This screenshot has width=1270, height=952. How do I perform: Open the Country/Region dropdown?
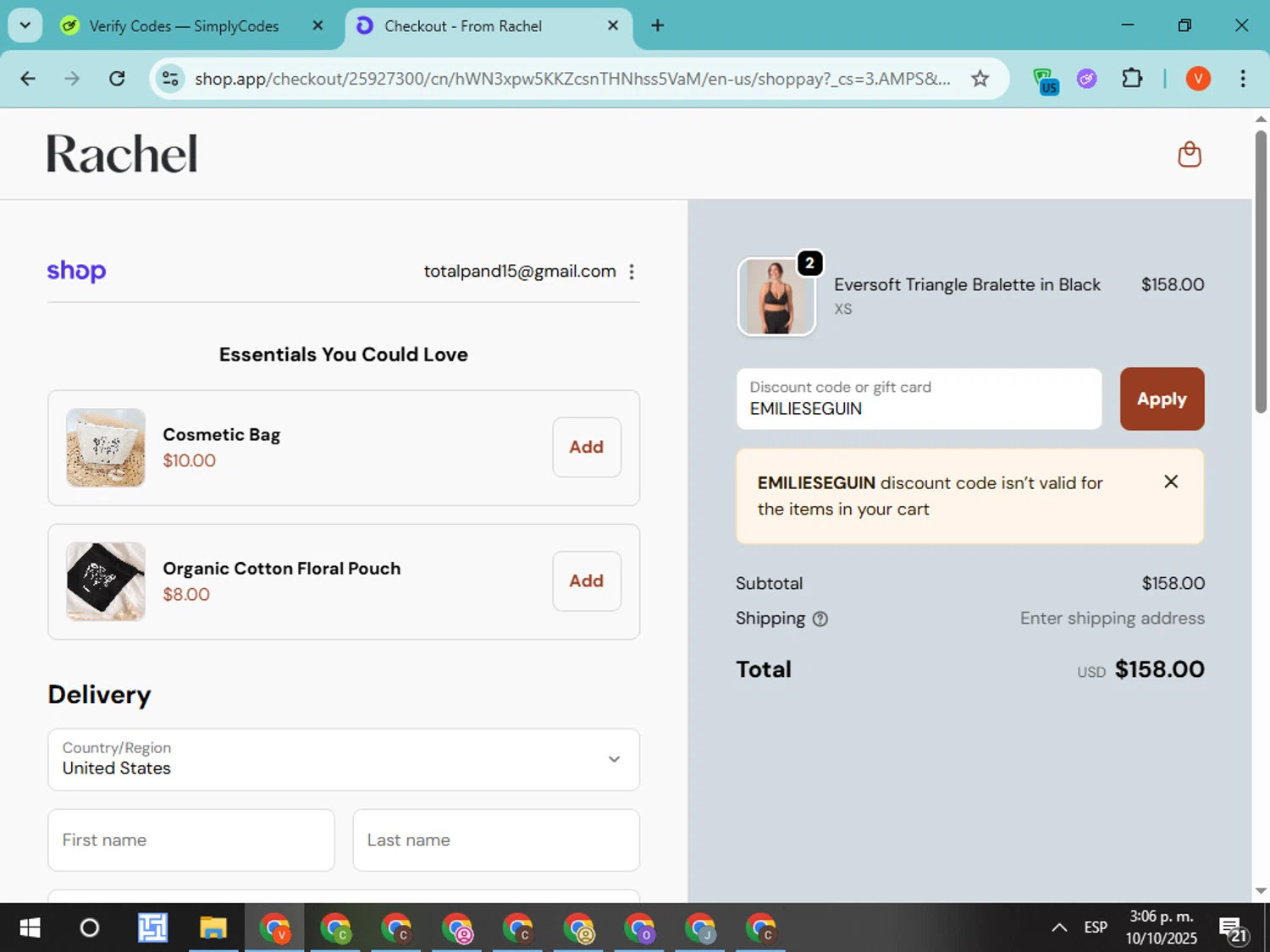pos(344,759)
